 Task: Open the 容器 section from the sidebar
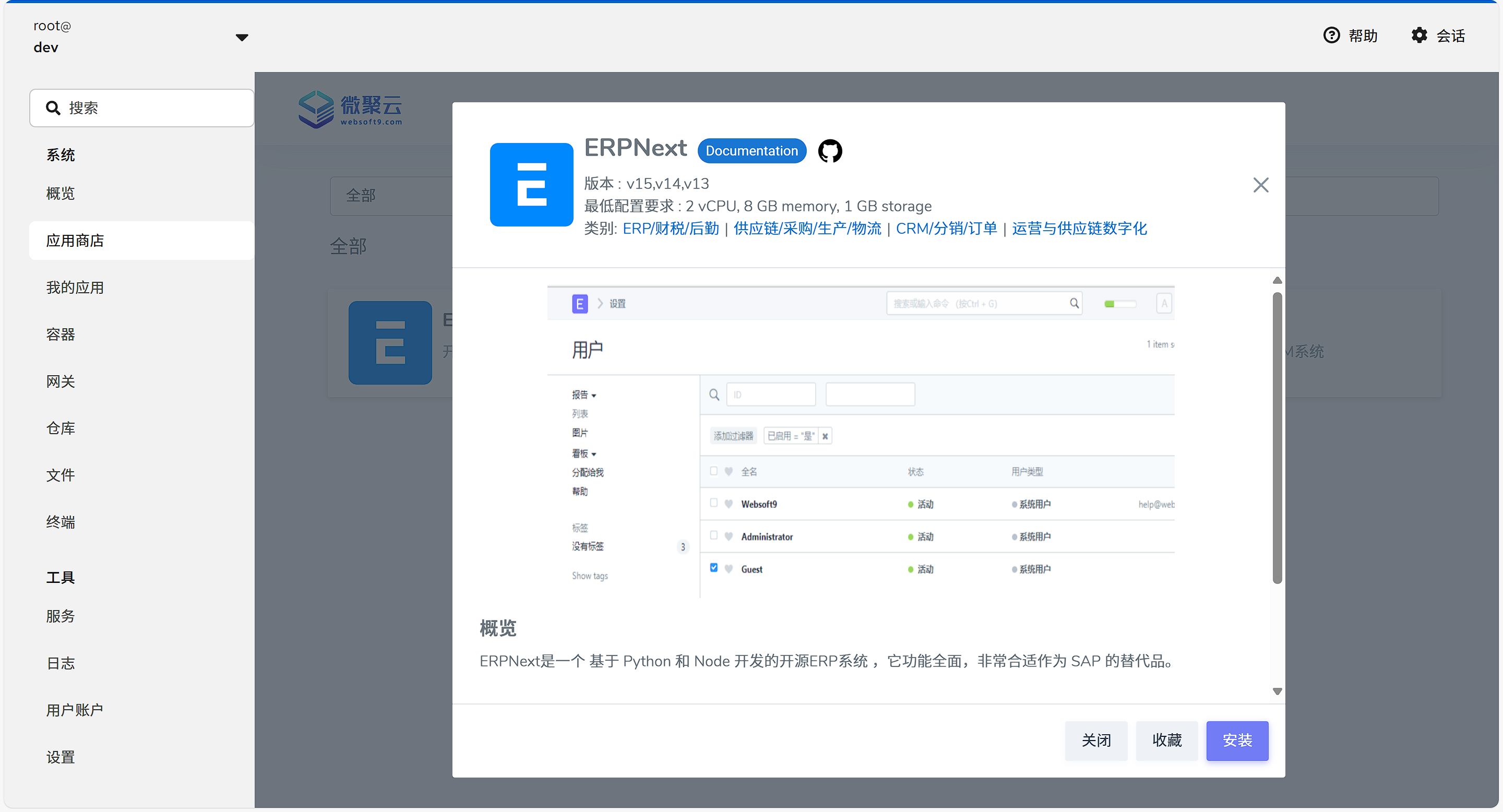[60, 335]
